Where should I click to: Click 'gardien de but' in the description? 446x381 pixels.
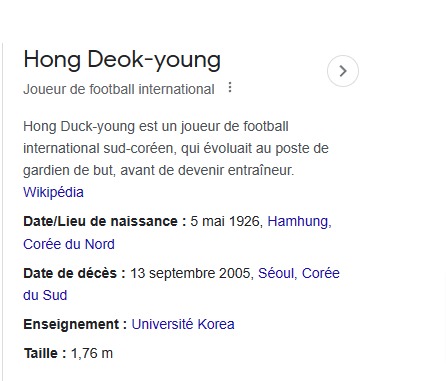click(x=69, y=170)
